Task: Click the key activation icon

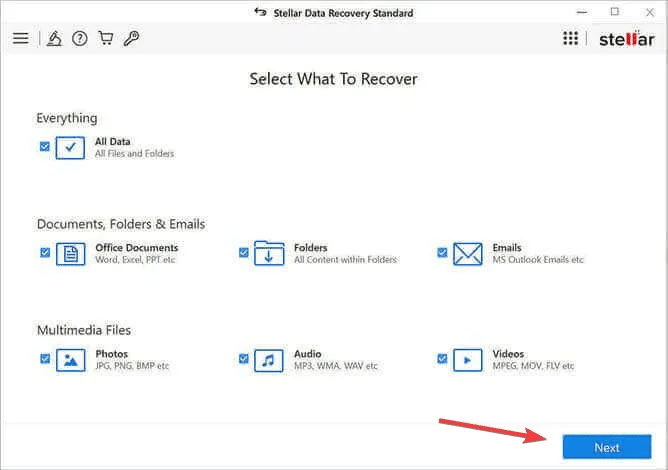Action: 131,39
